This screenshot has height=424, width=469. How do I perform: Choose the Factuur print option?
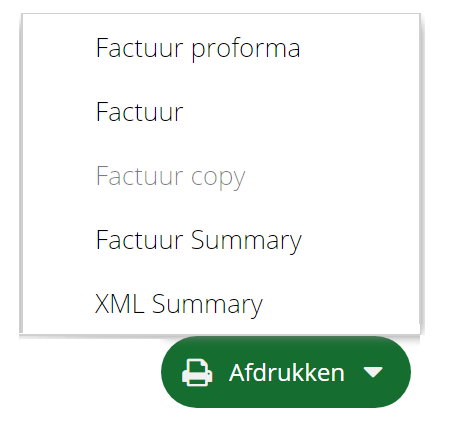(x=140, y=112)
